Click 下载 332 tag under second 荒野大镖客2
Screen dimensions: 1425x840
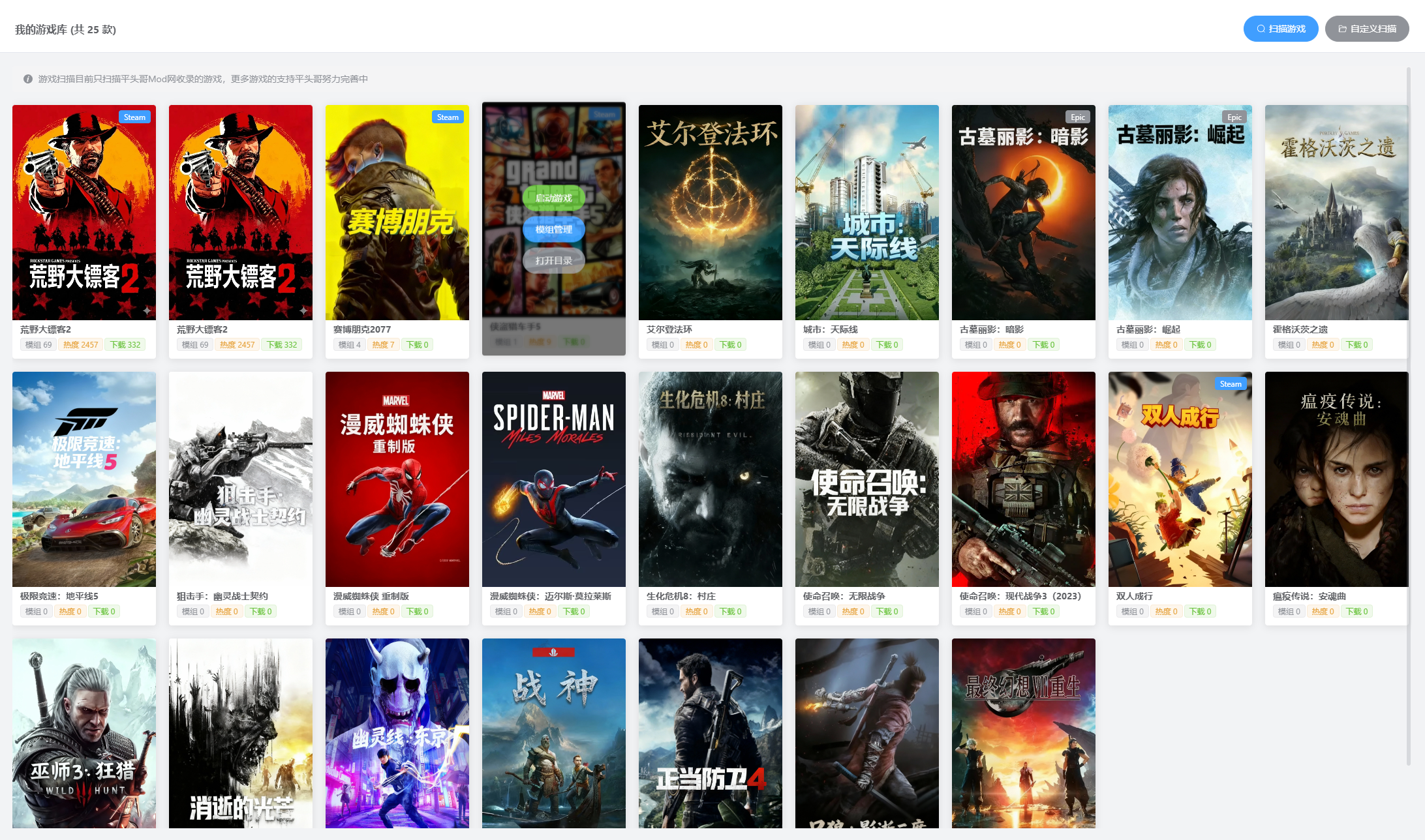coord(282,345)
